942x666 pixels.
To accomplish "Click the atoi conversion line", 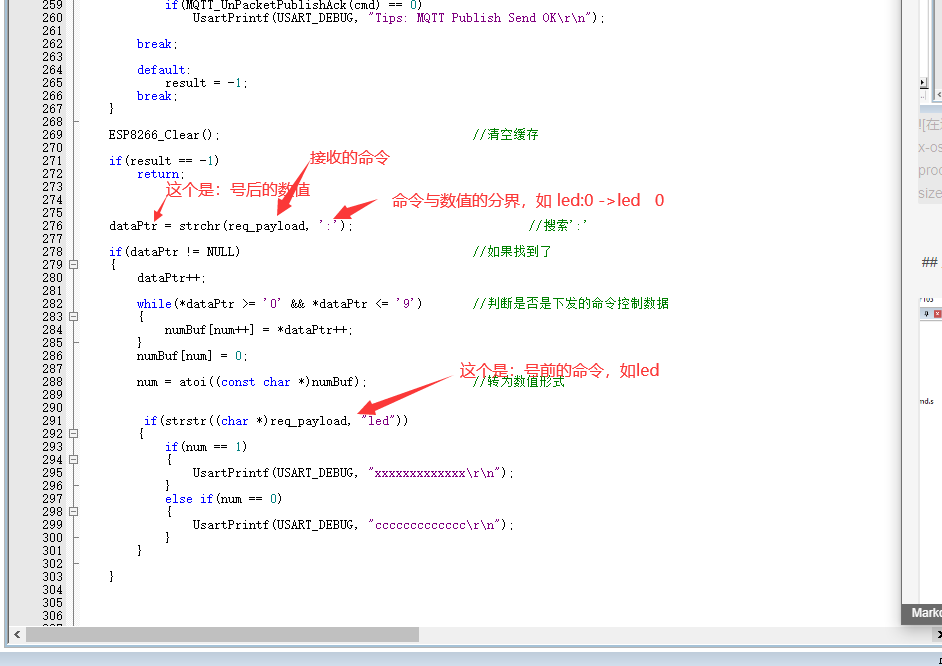I will point(252,382).
